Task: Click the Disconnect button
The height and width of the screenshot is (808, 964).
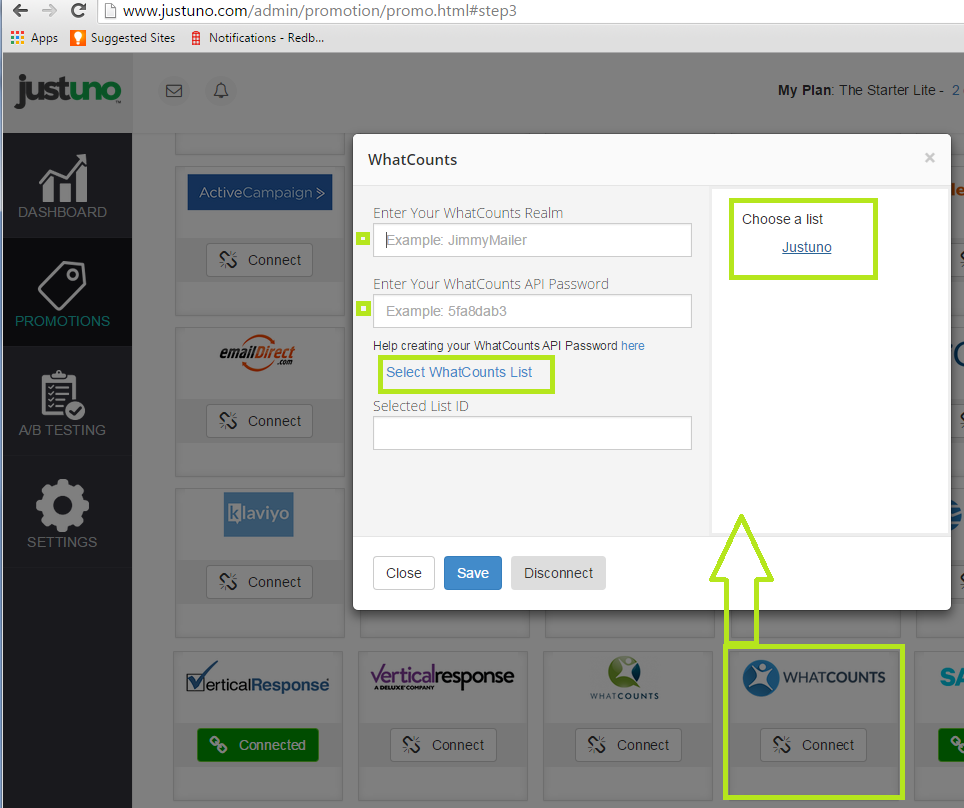Action: [x=558, y=573]
